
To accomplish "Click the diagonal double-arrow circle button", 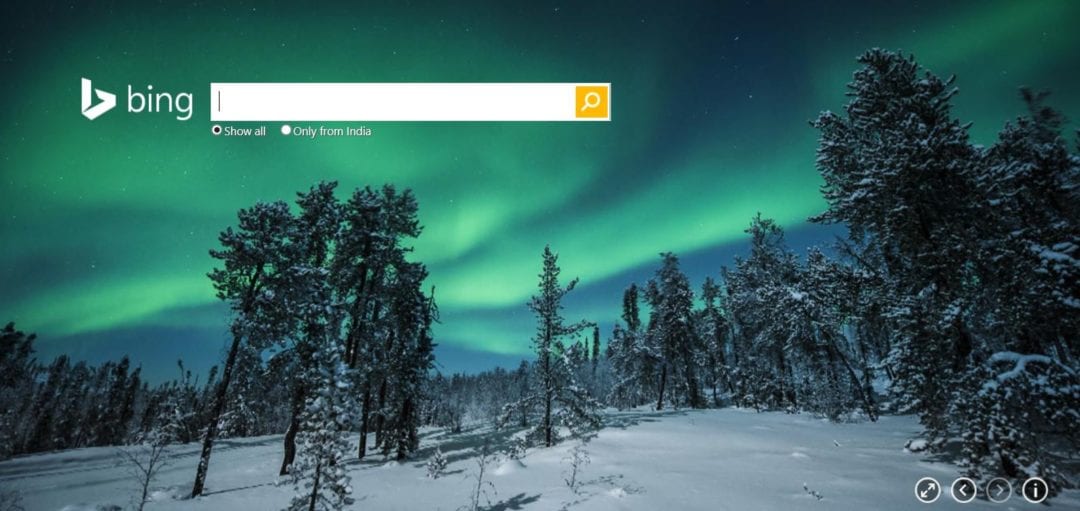I will pos(928,490).
